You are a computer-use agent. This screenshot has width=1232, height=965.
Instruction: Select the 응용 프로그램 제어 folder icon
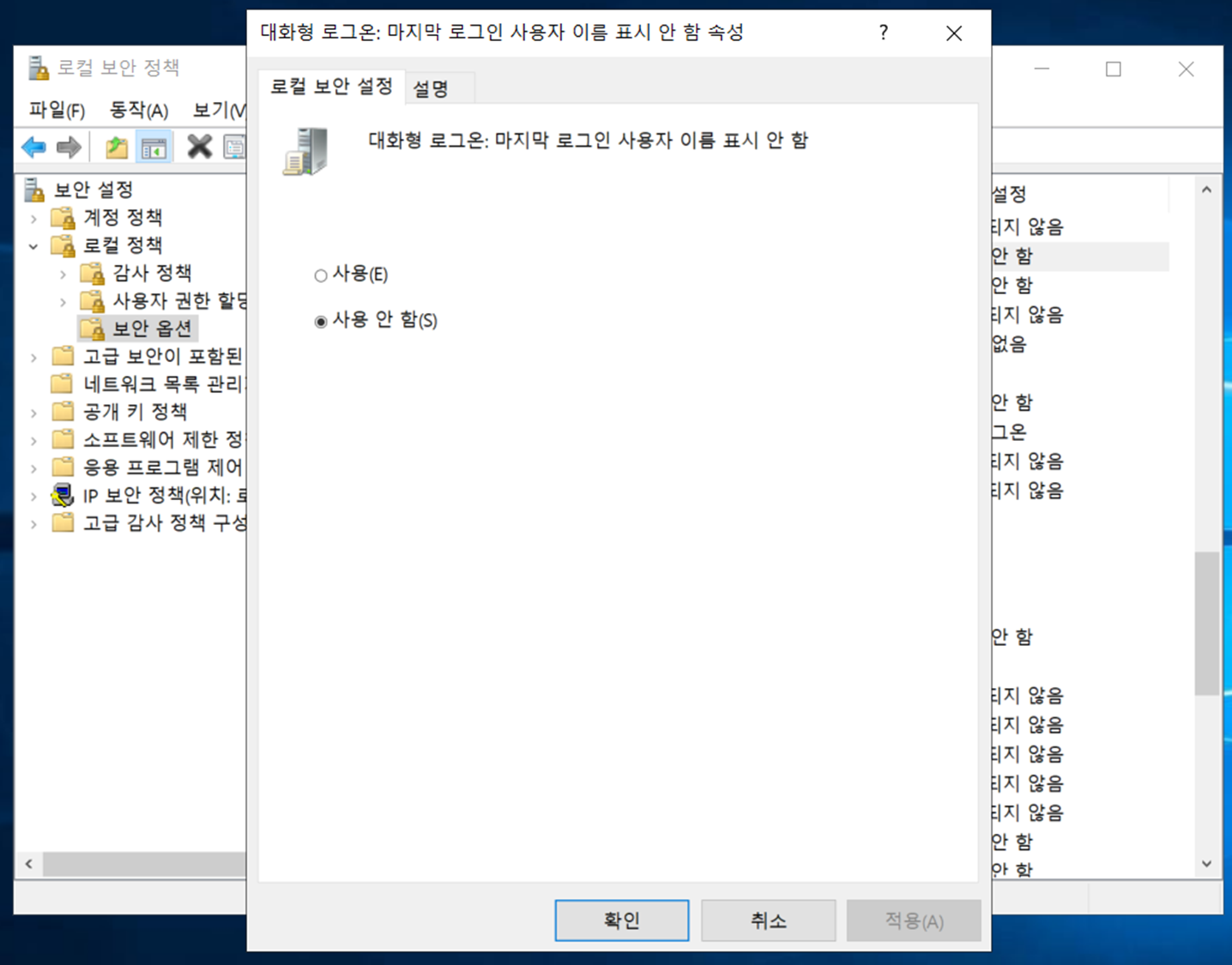pos(63,467)
